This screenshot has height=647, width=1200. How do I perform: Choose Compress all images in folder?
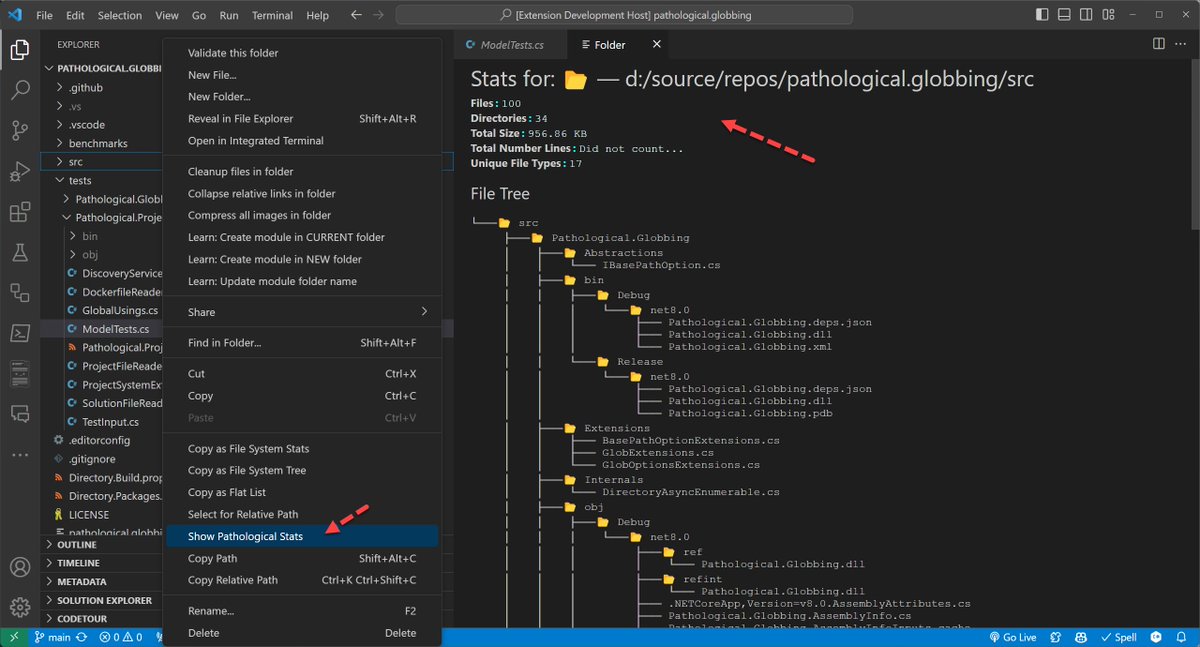[302, 215]
